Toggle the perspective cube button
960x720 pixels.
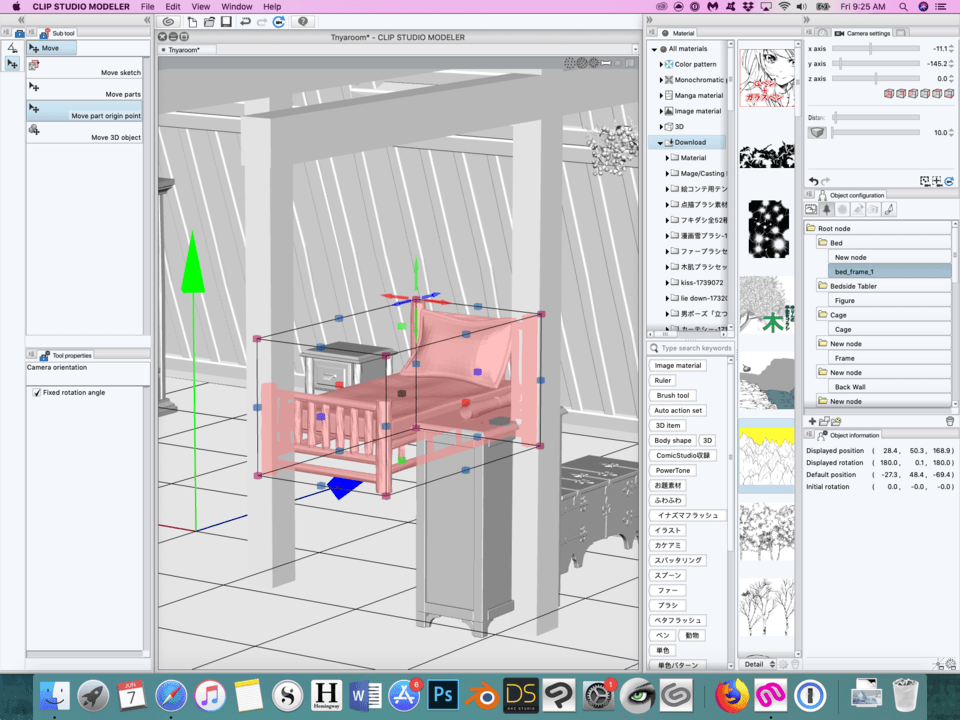(x=817, y=132)
